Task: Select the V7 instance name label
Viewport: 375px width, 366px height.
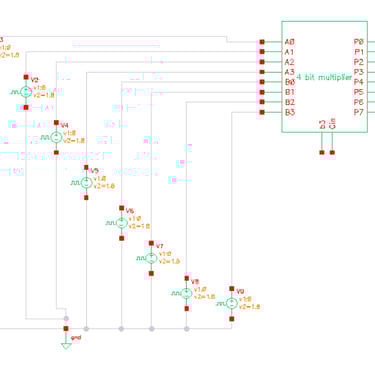Action: tap(160, 246)
